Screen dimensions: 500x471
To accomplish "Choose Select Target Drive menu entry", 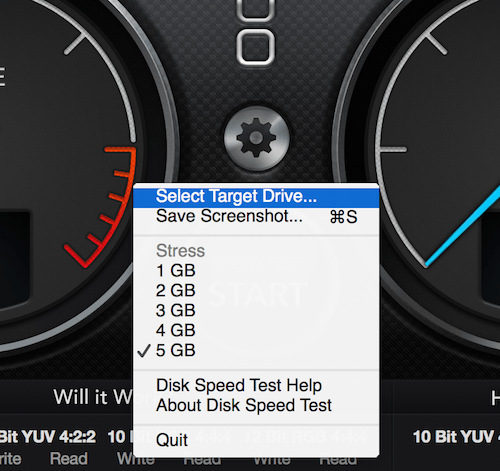I will click(256, 196).
